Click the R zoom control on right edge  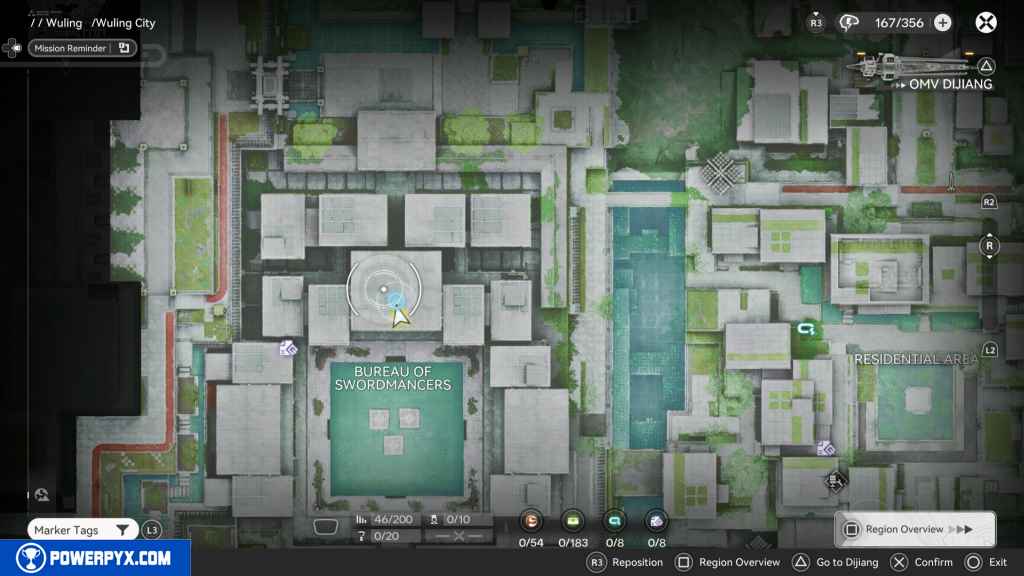click(989, 245)
